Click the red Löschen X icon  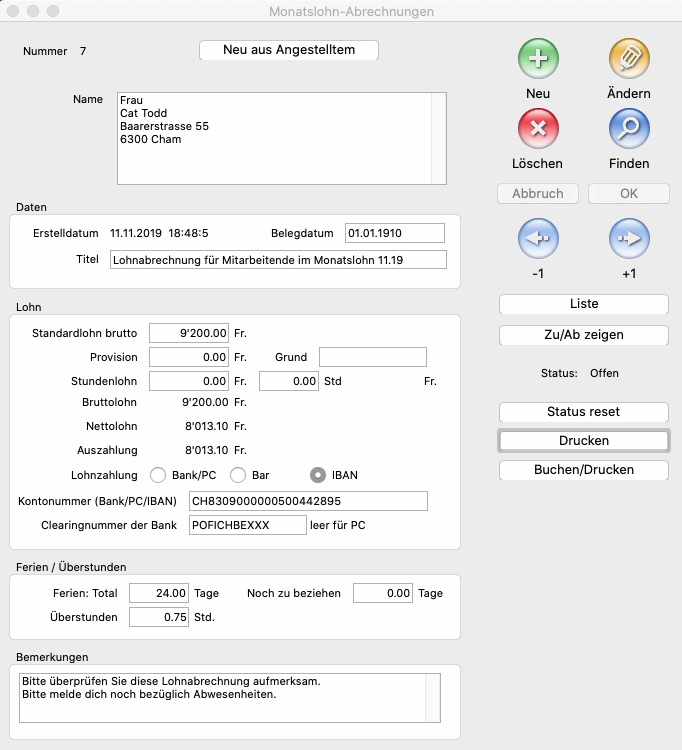(x=538, y=129)
